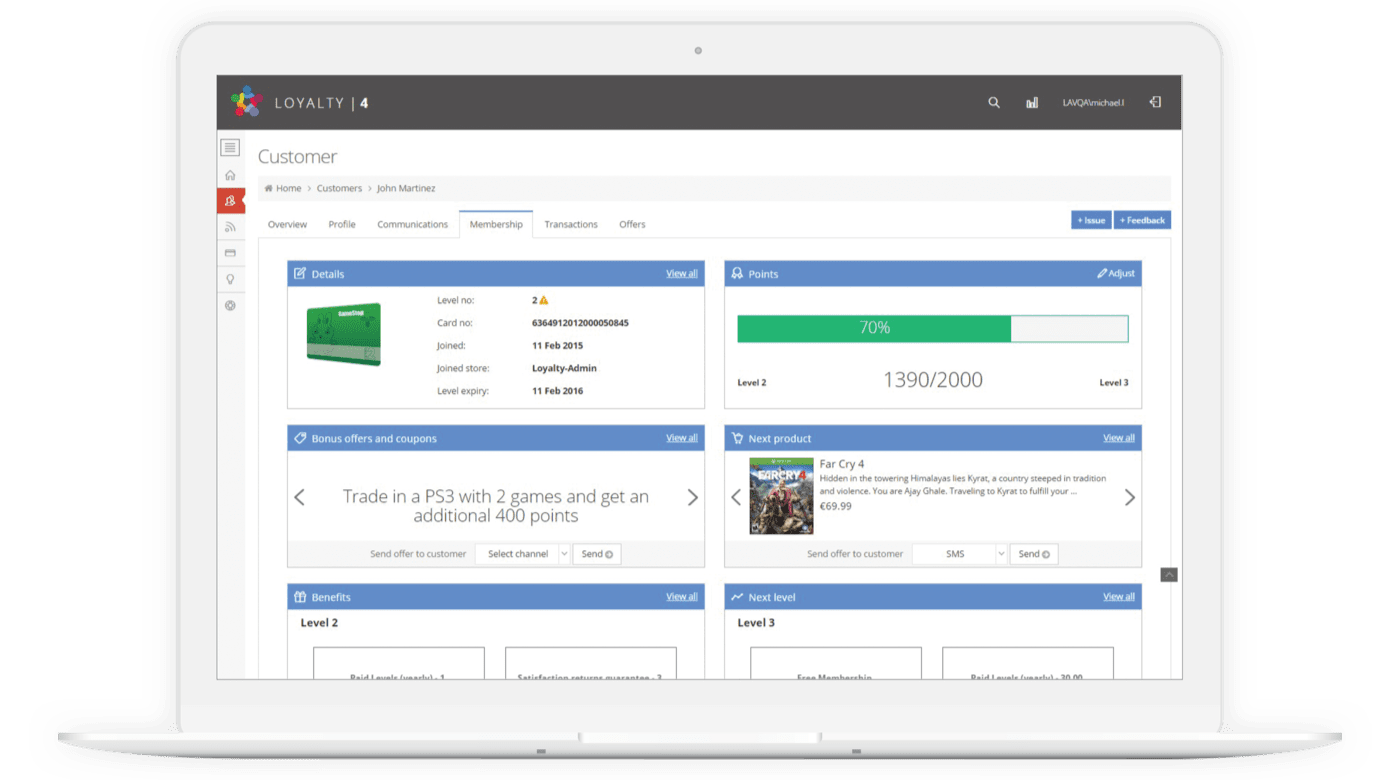Open the SMS channel dropdown

(959, 554)
